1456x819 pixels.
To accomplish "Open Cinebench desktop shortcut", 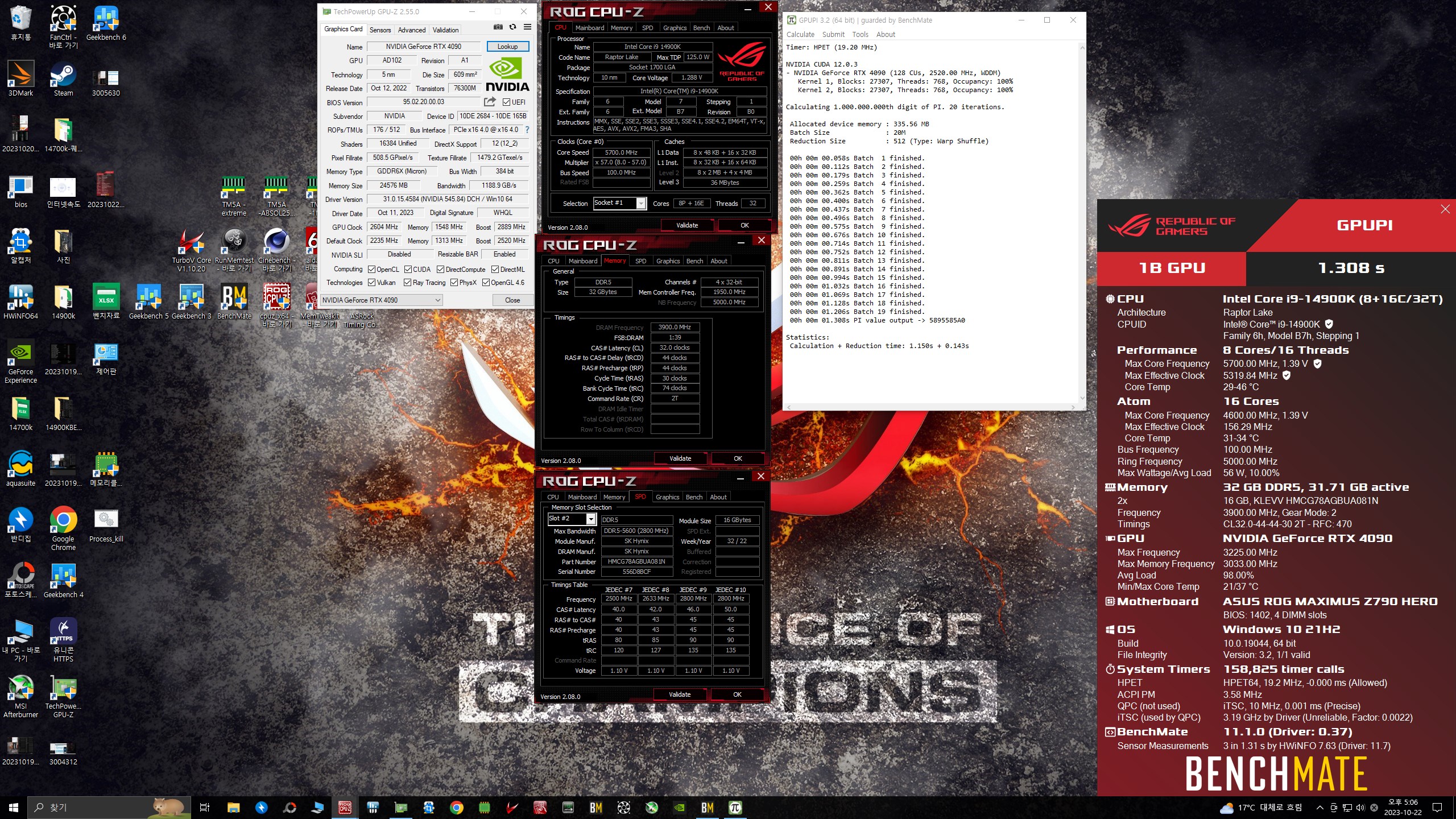I will [x=277, y=250].
